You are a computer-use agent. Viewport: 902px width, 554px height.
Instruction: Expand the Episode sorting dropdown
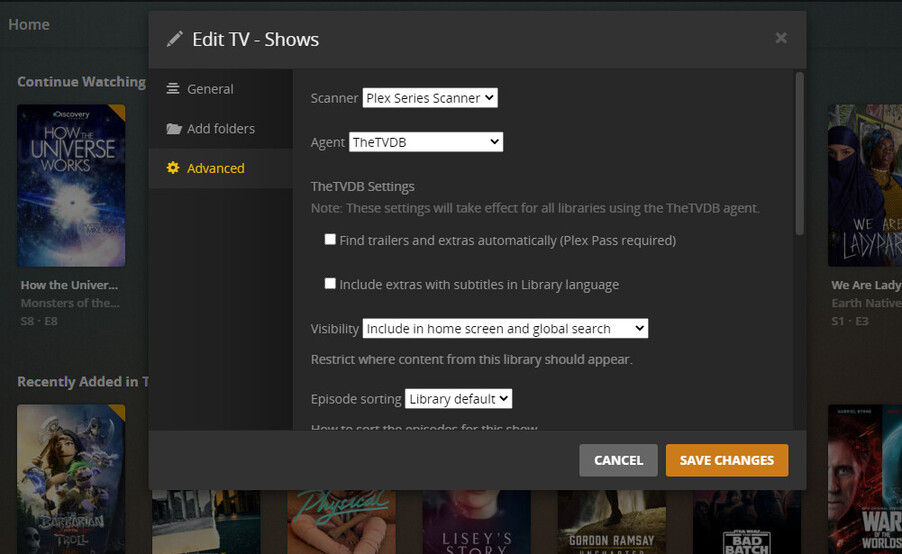tap(458, 399)
